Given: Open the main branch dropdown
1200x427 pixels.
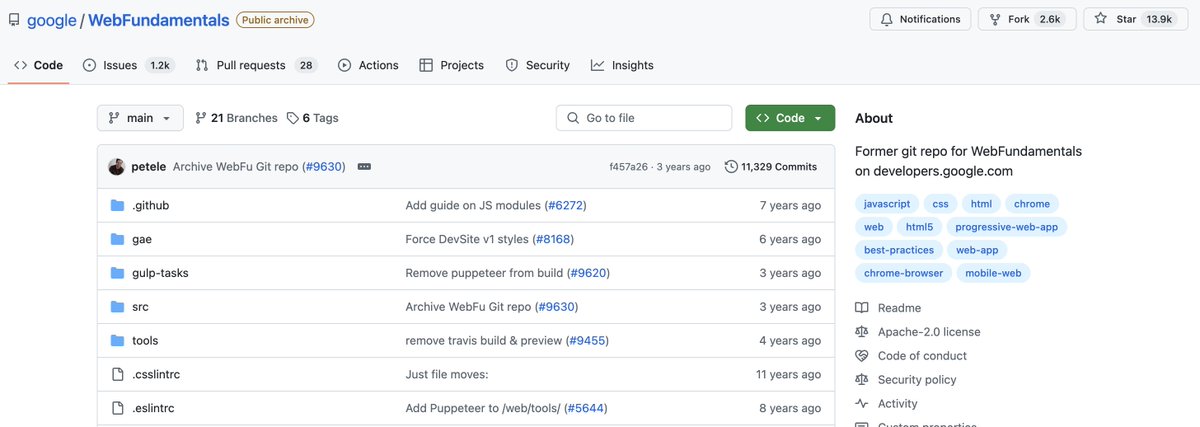Looking at the screenshot, I should [140, 118].
